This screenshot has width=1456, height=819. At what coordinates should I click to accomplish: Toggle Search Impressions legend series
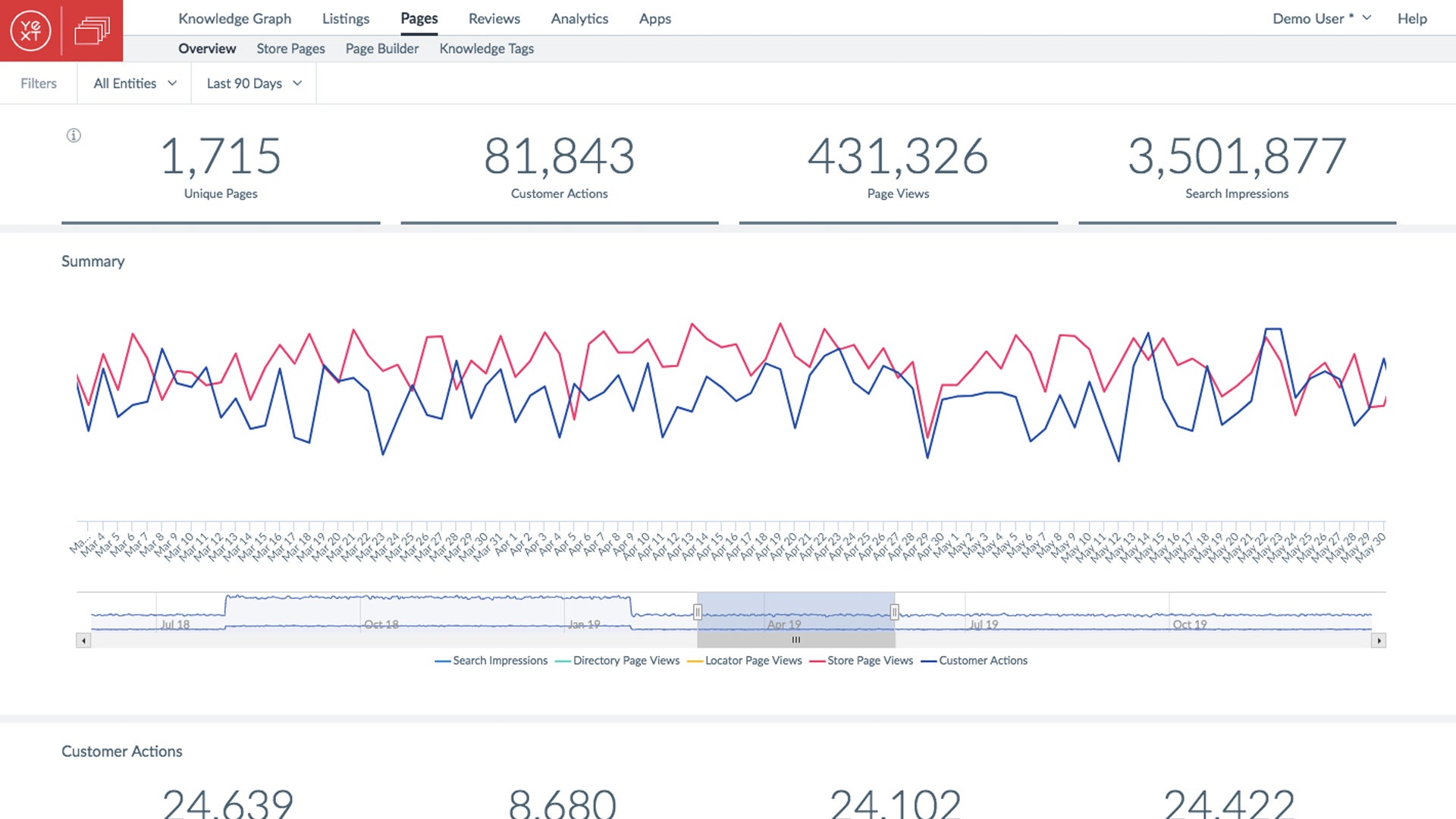500,661
